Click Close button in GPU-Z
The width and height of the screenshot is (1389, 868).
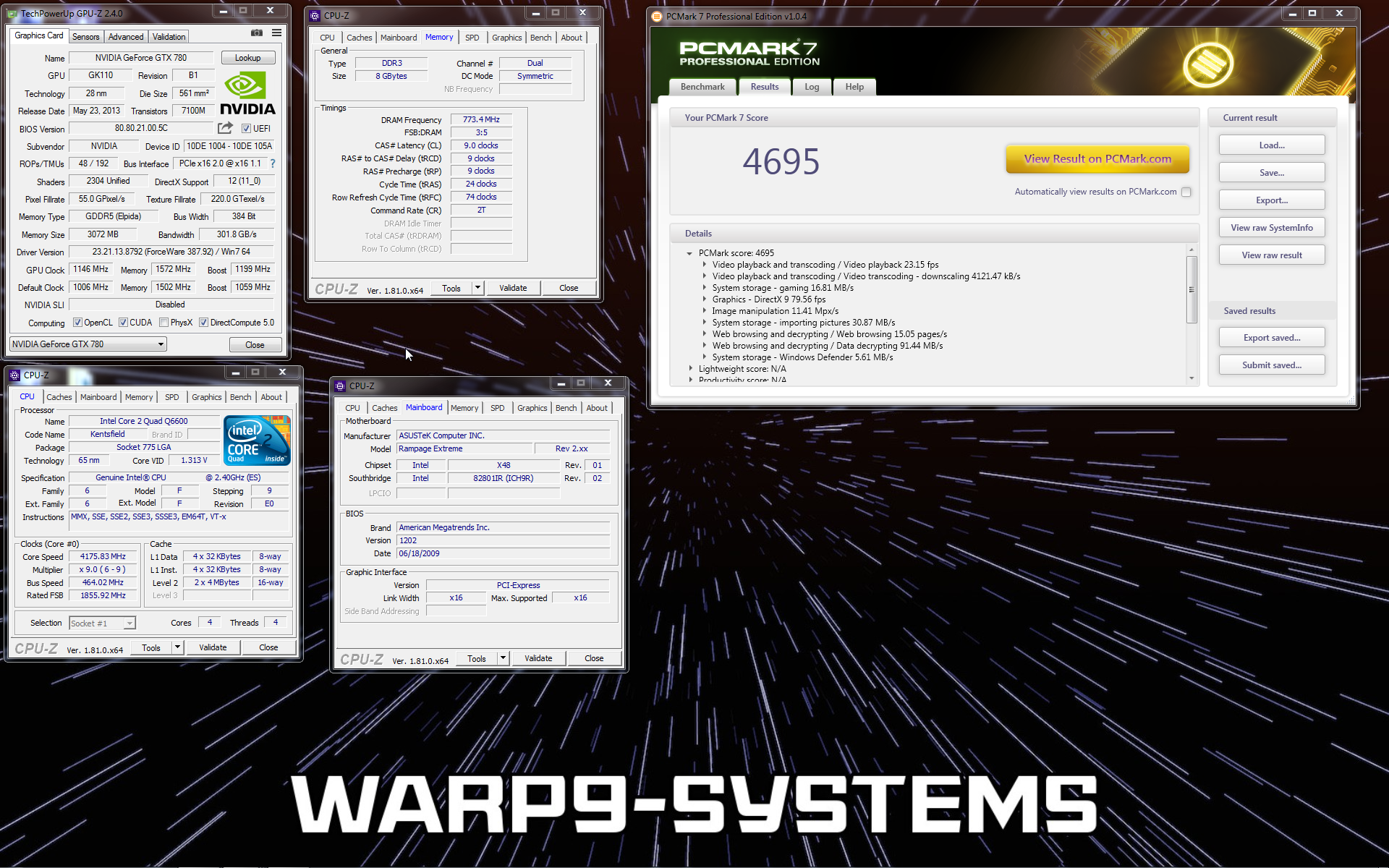[255, 345]
